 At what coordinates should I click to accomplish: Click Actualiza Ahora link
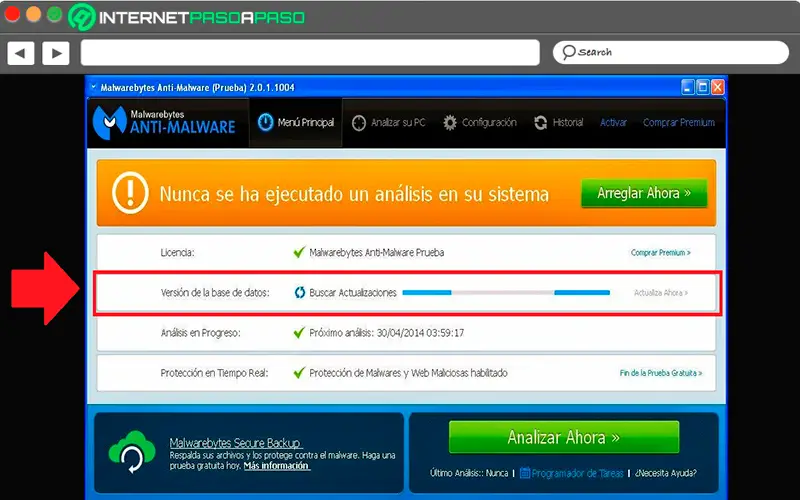click(661, 293)
